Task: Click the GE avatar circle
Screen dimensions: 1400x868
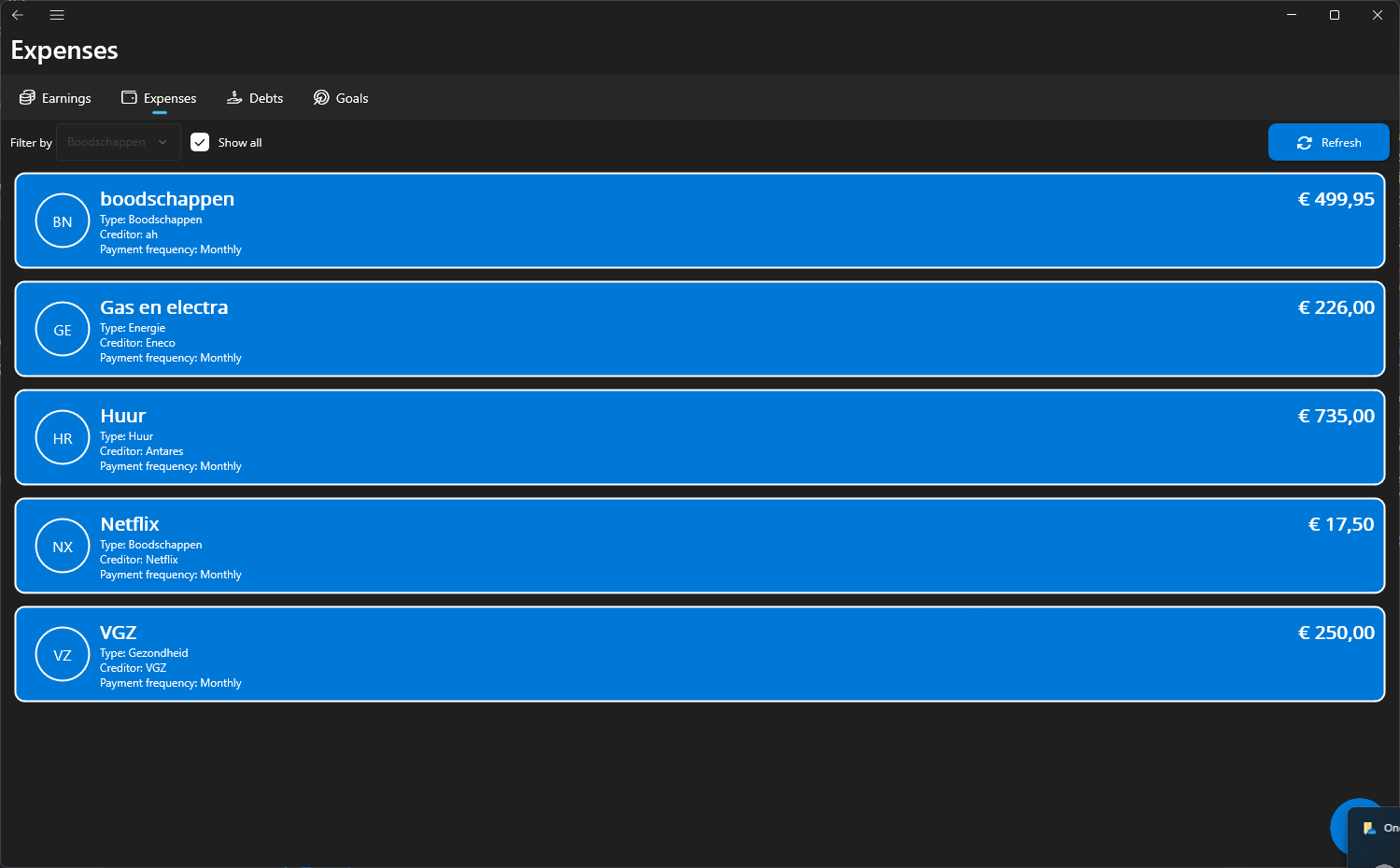Action: 63,329
